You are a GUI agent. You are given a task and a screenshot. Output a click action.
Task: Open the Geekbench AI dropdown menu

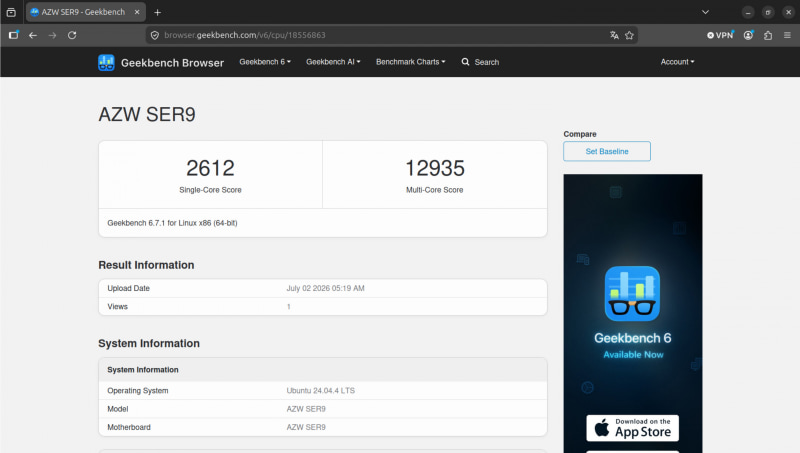click(333, 62)
